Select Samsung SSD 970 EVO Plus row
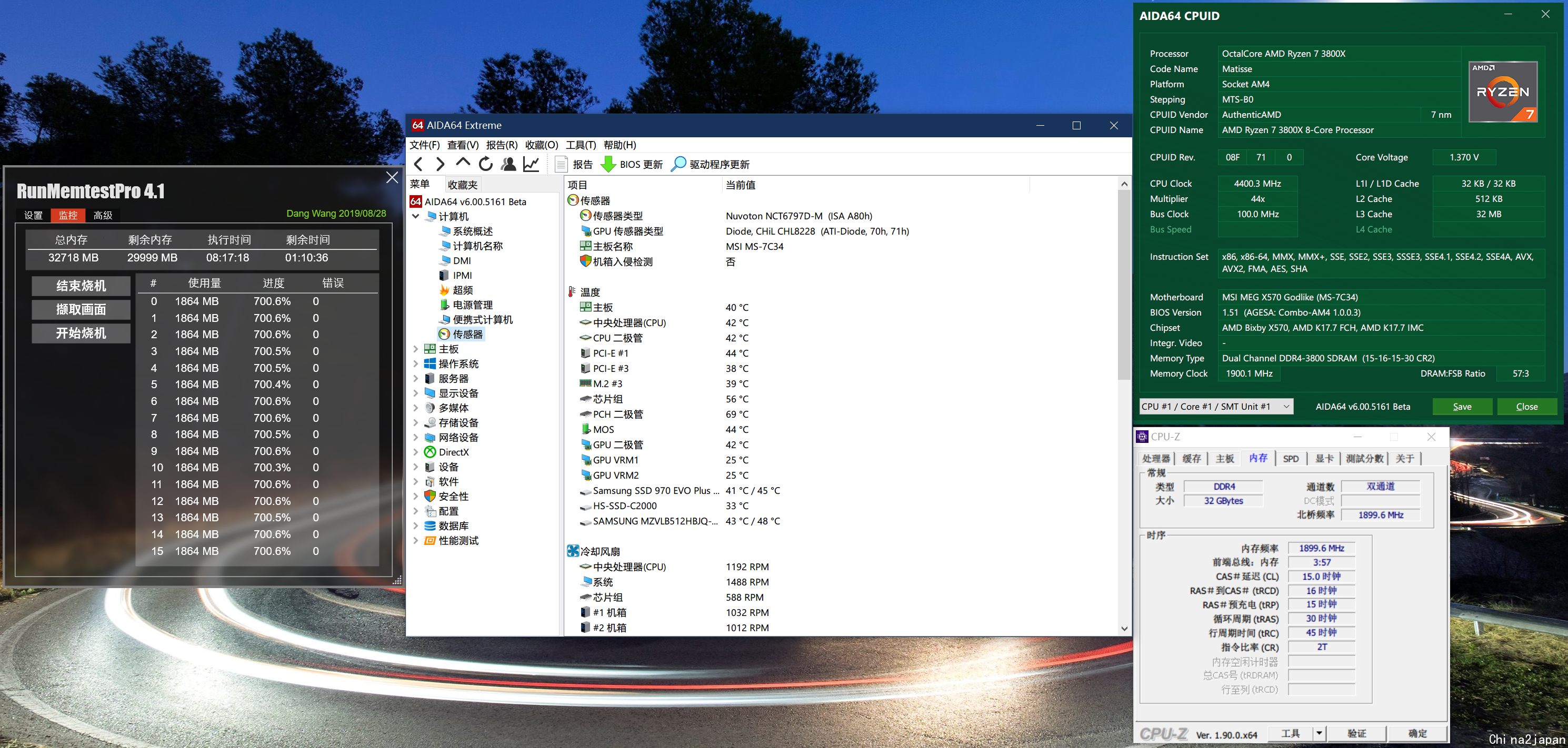Viewport: 1568px width, 748px height. tap(840, 490)
